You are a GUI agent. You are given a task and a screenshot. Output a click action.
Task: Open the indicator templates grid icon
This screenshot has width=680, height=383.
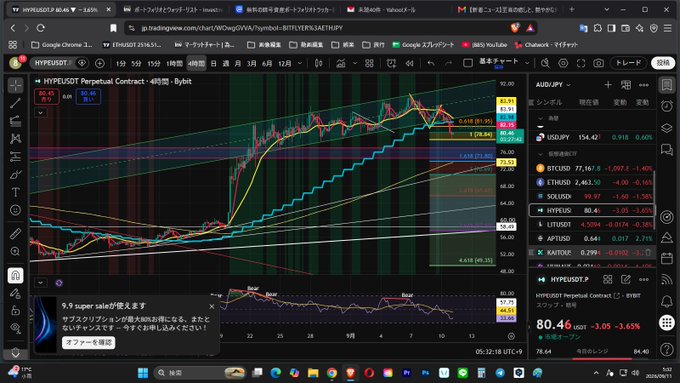pyautogui.click(x=369, y=63)
